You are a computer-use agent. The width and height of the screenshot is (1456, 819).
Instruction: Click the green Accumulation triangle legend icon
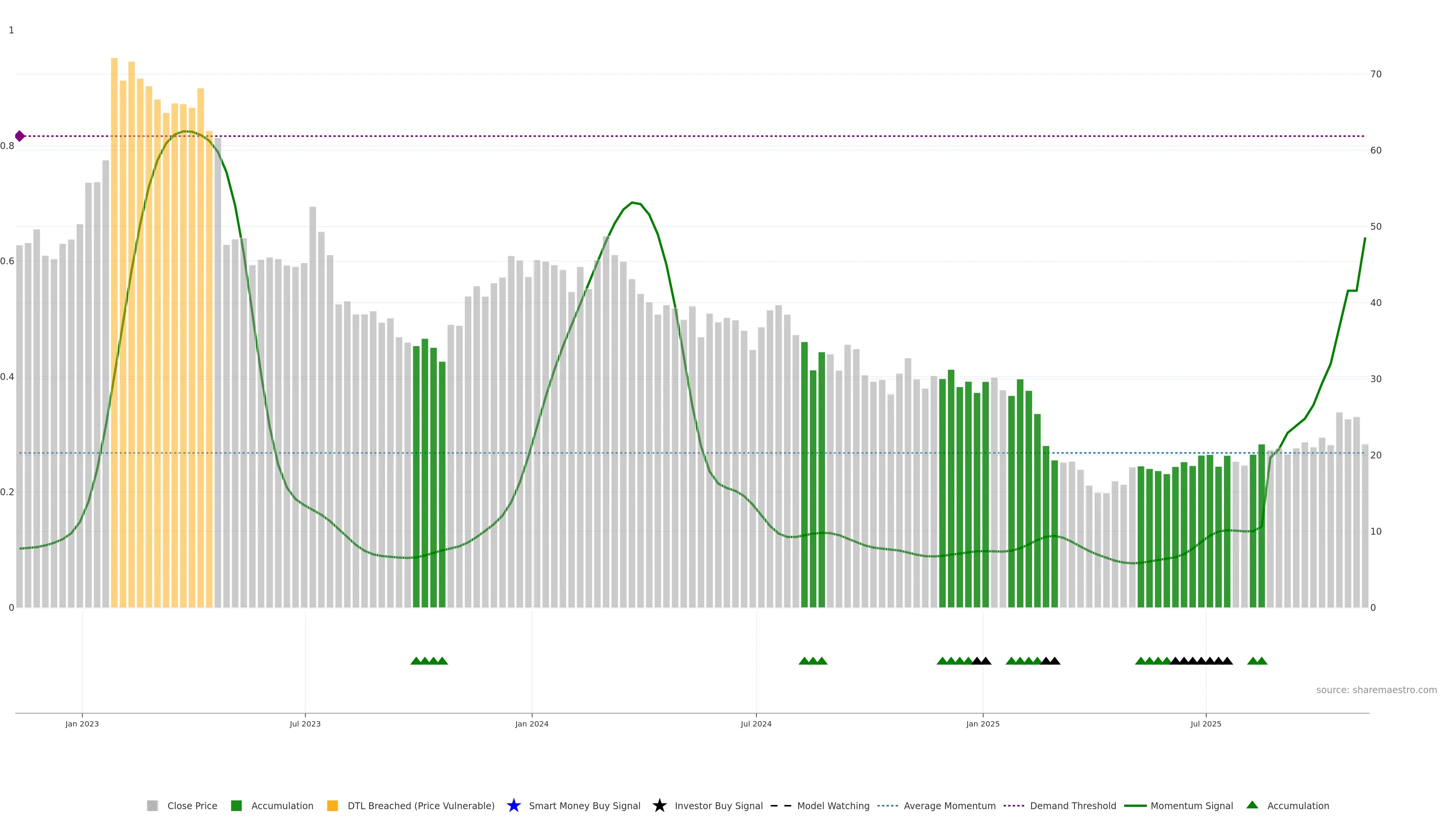pos(1252,805)
